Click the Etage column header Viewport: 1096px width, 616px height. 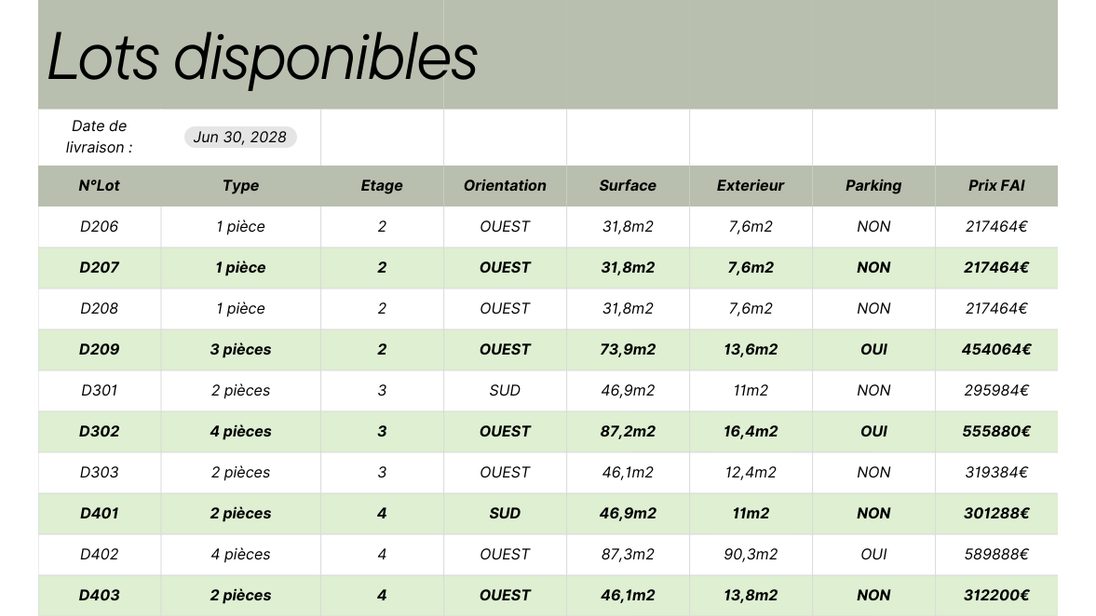click(x=382, y=186)
